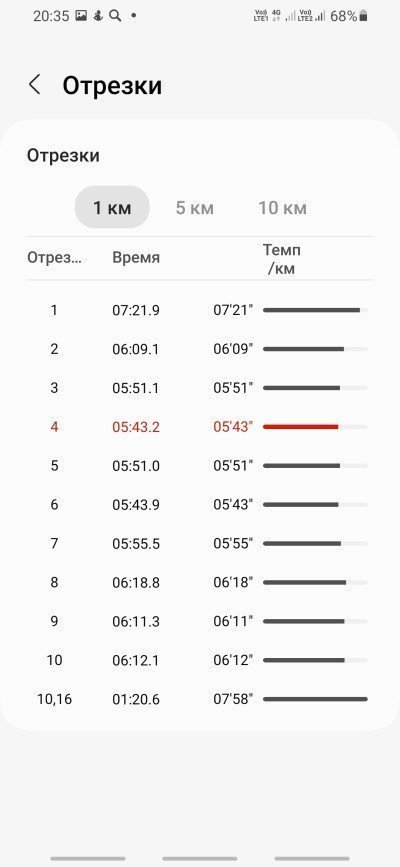Tap the search icon in status bar
The width and height of the screenshot is (400, 867).
115,15
